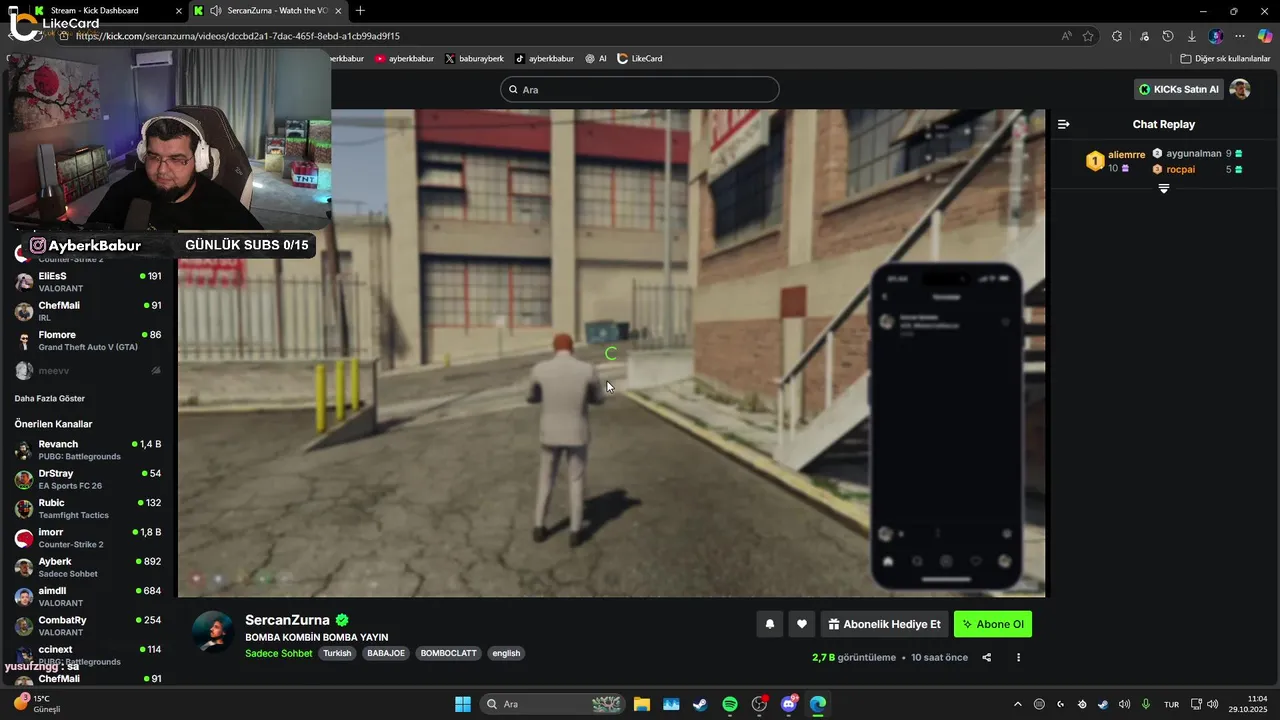The width and height of the screenshot is (1280, 720).
Task: Open Discord from the taskbar
Action: 789,704
